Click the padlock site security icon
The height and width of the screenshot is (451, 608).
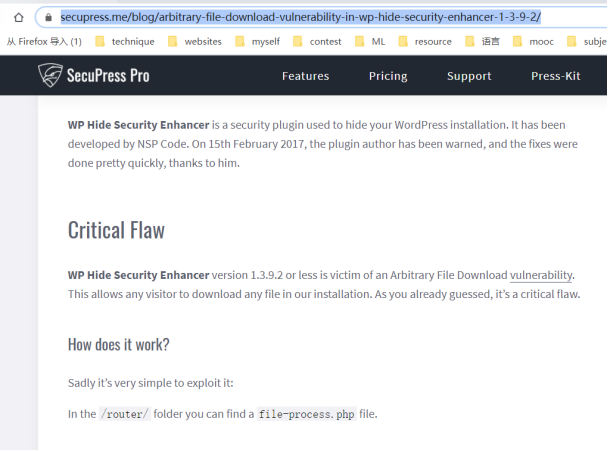tap(48, 17)
